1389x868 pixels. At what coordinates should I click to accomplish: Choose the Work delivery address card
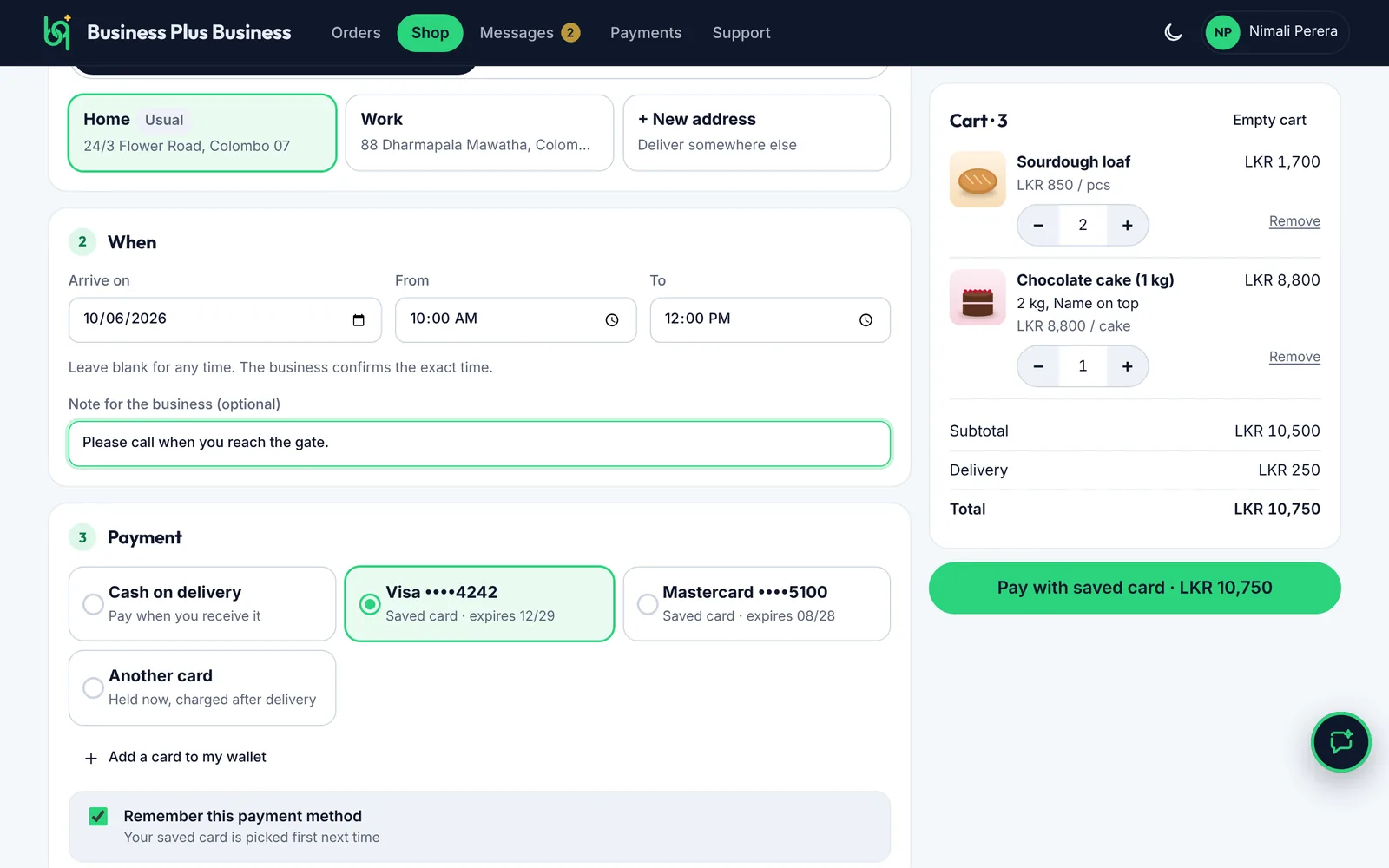pos(479,133)
